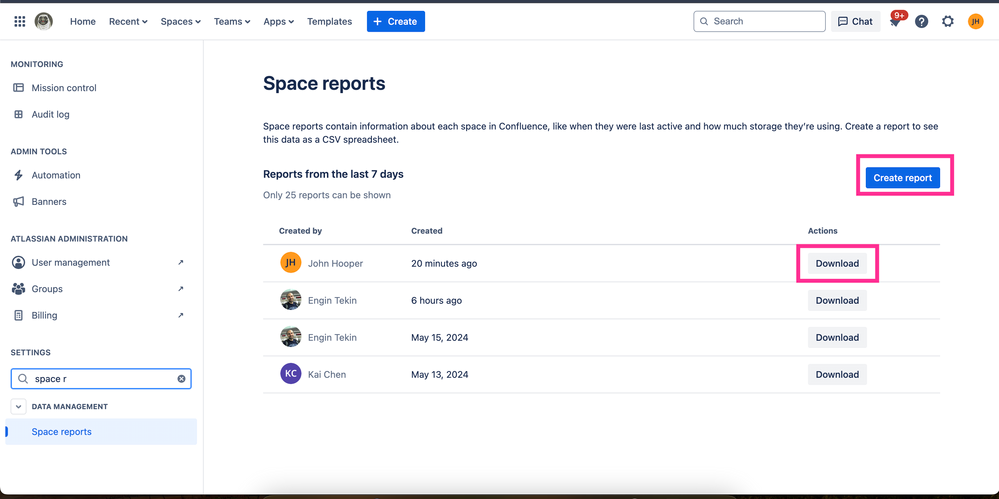Viewport: 999px width, 499px height.
Task: Click Engin Tekin's avatar in May 15 row
Action: click(x=291, y=337)
